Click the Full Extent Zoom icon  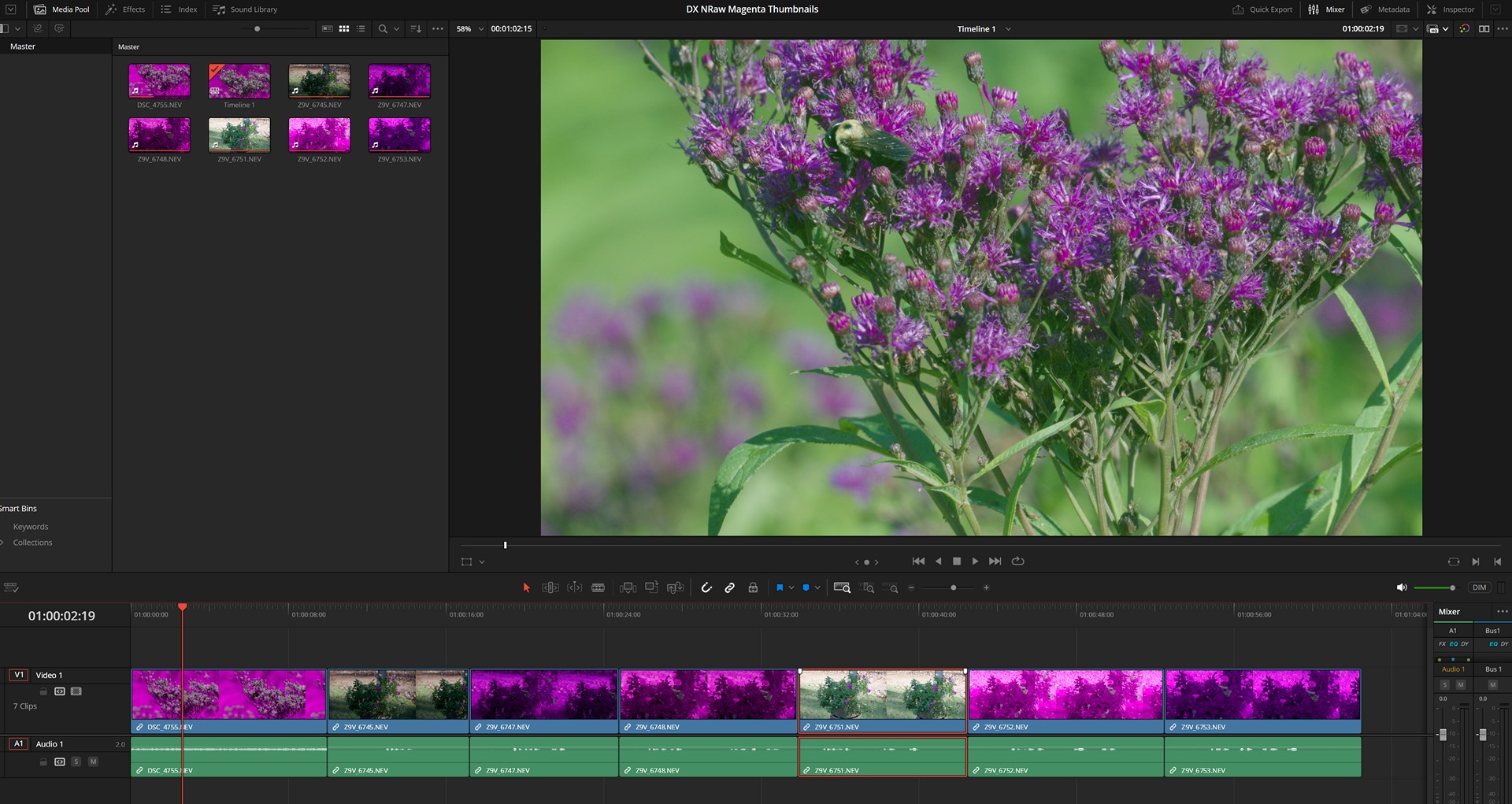[x=842, y=587]
